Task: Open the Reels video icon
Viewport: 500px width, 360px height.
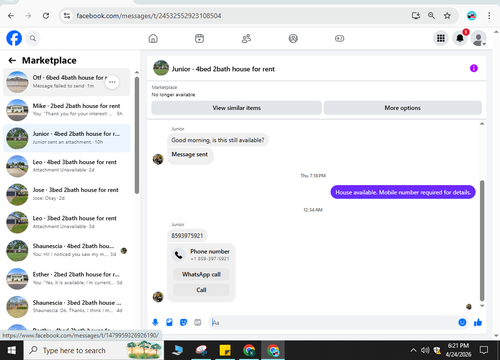Action: click(x=199, y=39)
